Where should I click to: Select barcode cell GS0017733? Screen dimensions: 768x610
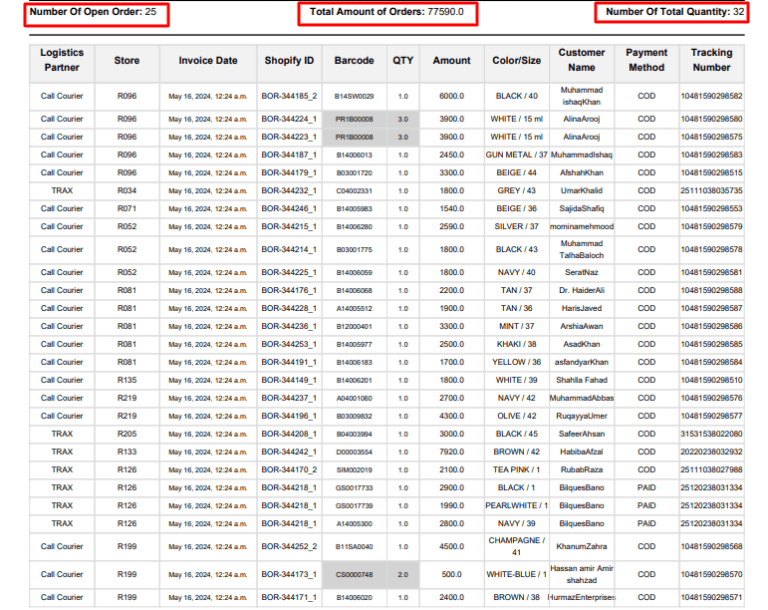click(354, 488)
